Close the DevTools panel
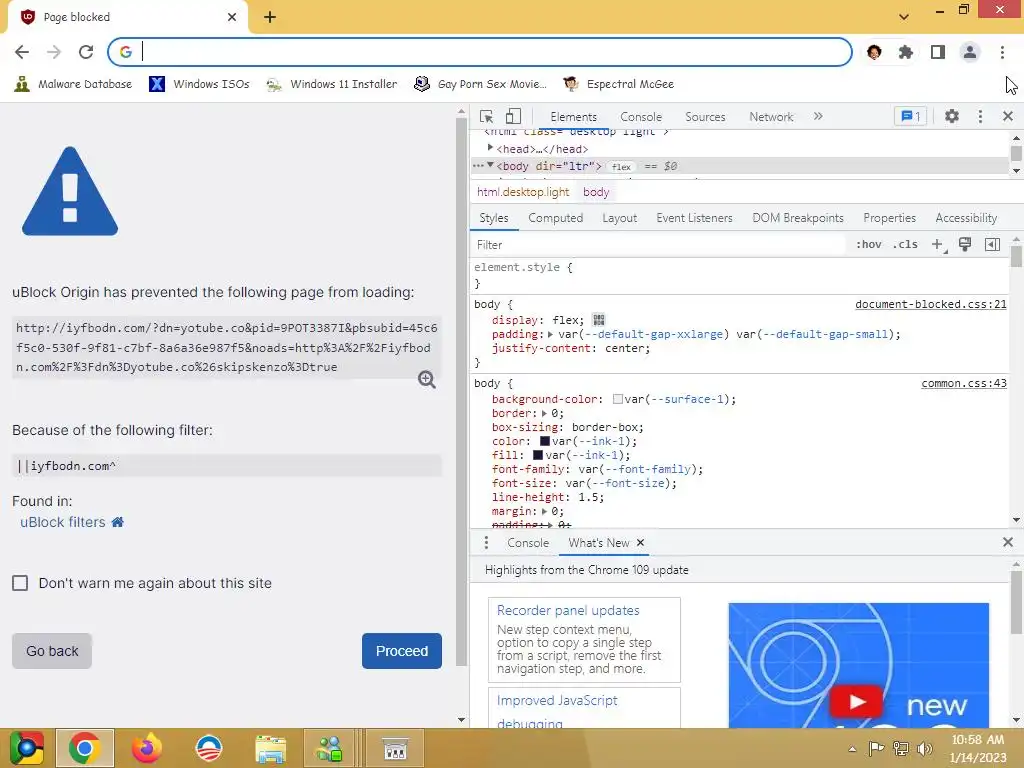The height and width of the screenshot is (768, 1024). 1008,116
